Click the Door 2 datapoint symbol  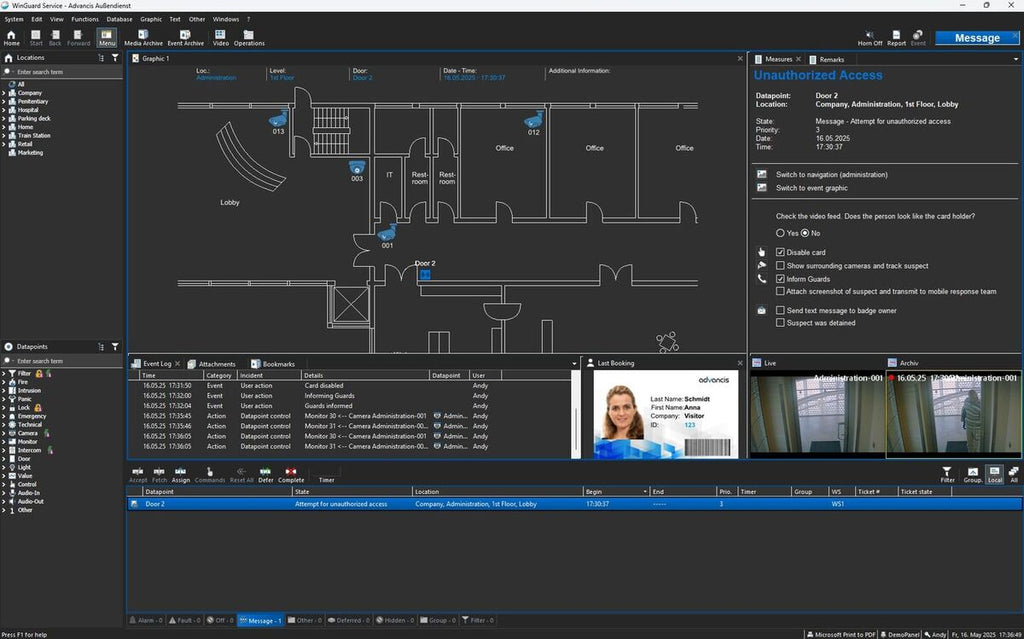coord(425,274)
